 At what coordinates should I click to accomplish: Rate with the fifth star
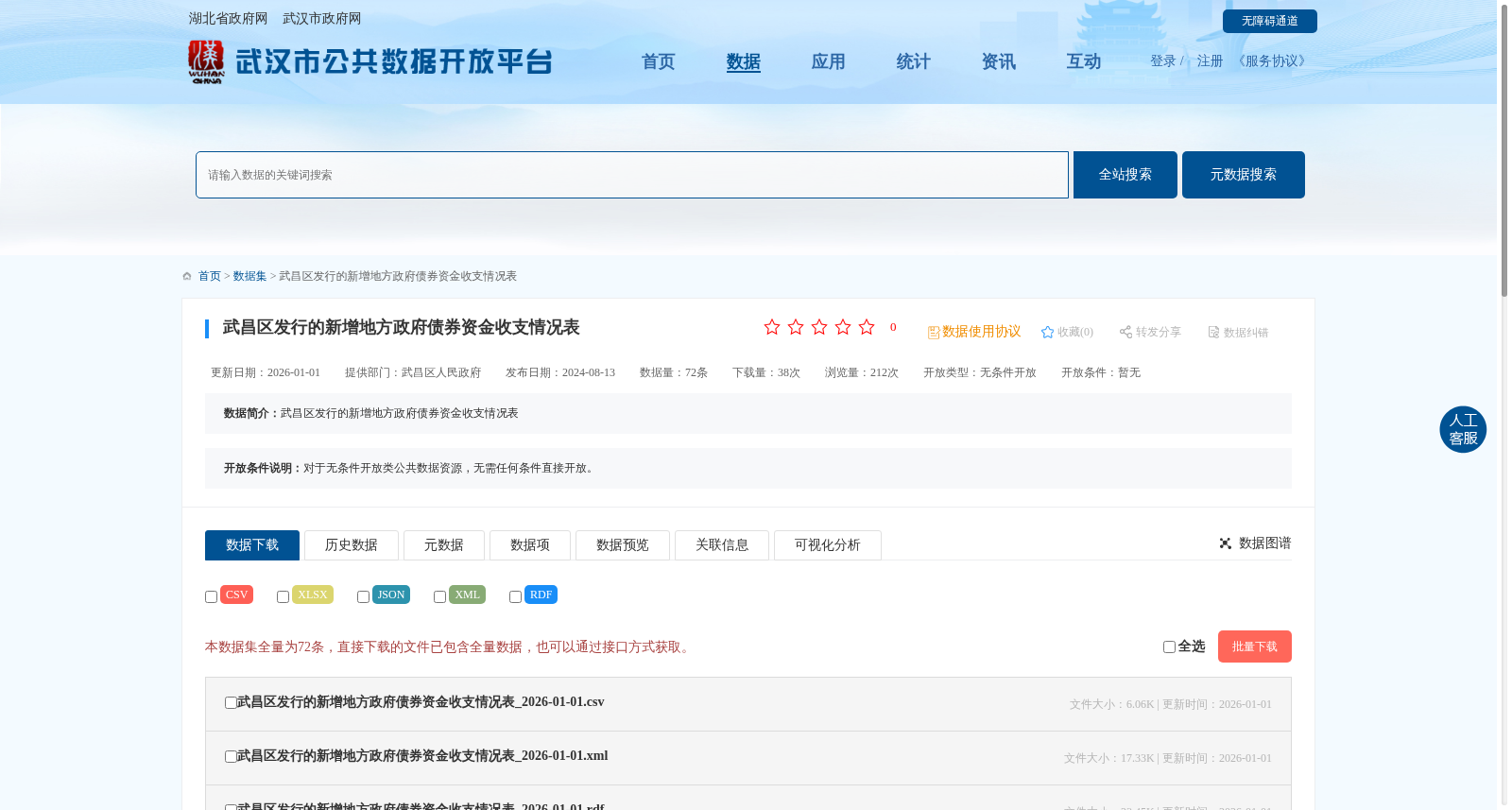pos(867,327)
